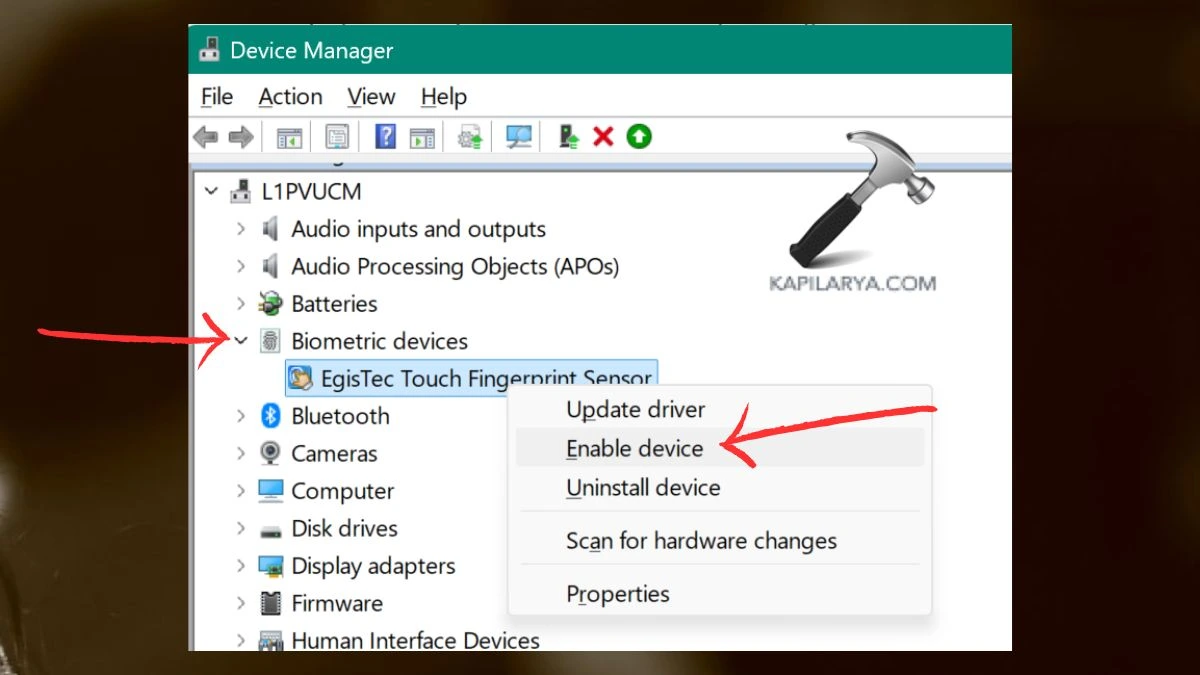Open the Action menu in menu bar
Image resolution: width=1200 pixels, height=675 pixels.
pos(290,97)
